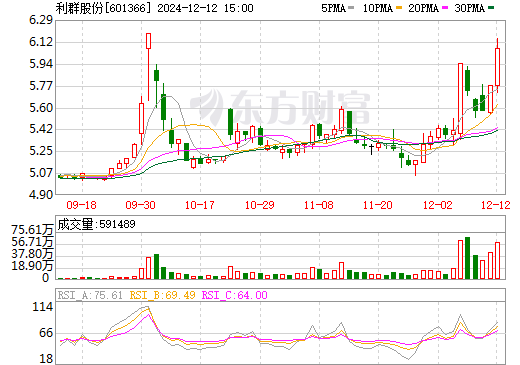The image size is (520, 365).
Task: Click the RSI_A:75.61 indicator label
Action: (90, 295)
